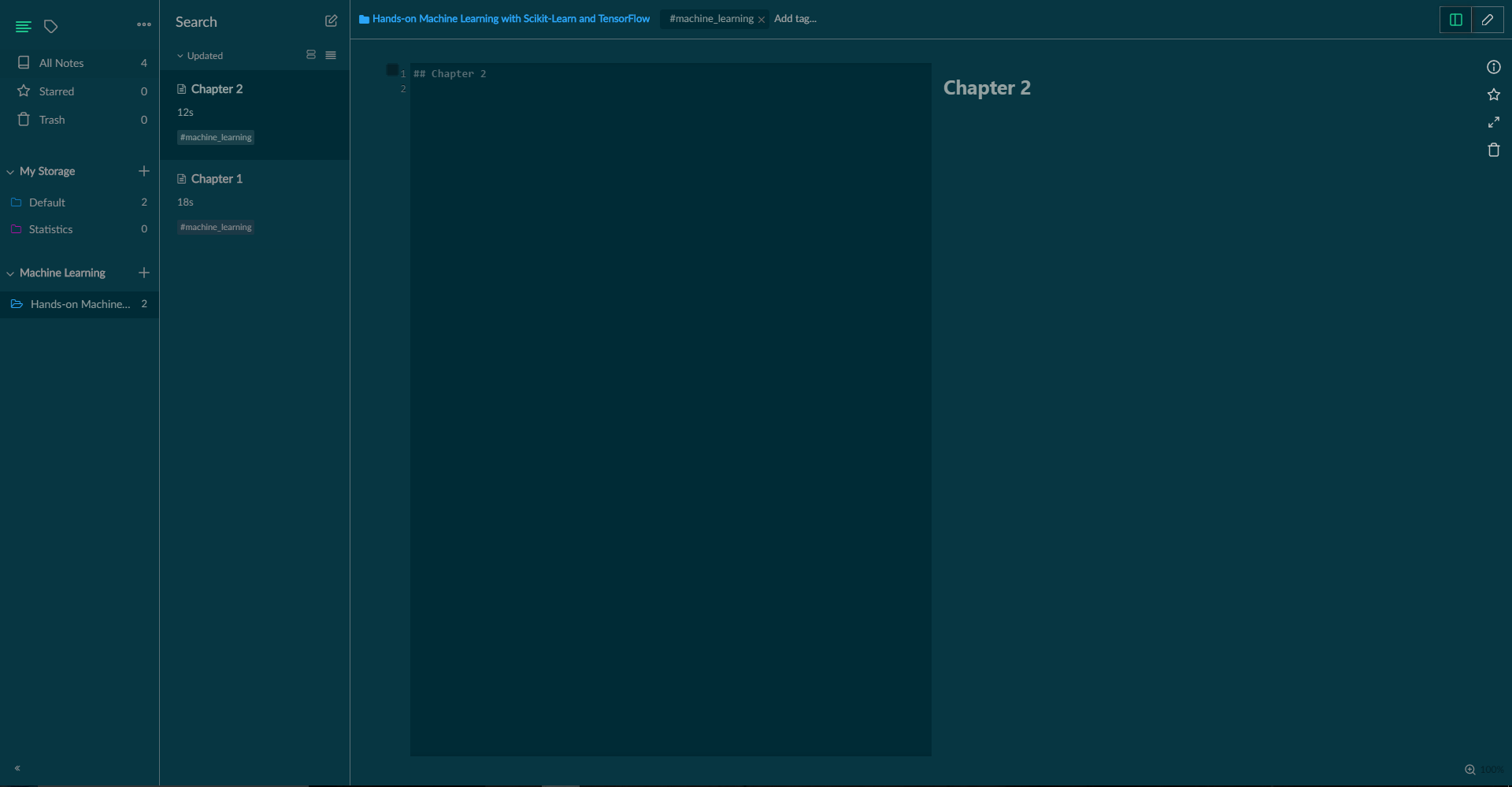
Task: Collapse the Machine Learning storage section
Action: coord(10,273)
